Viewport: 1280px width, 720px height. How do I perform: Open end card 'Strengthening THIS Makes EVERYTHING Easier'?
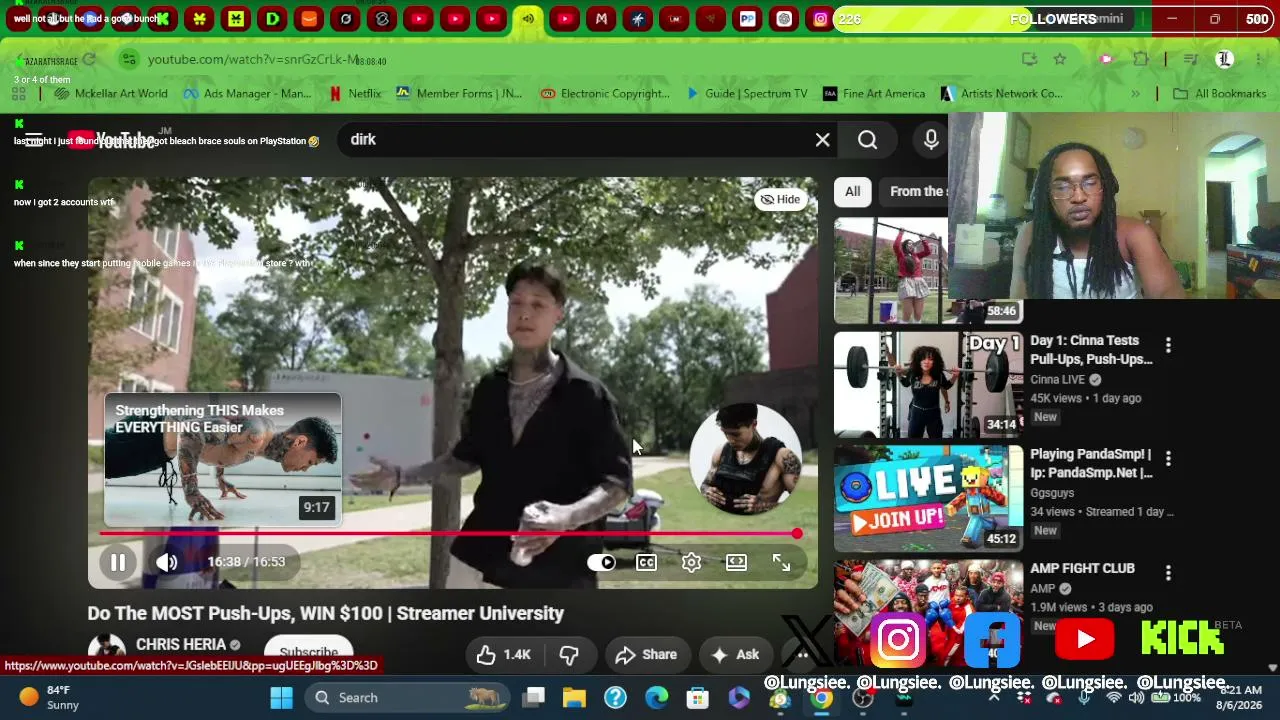pos(223,460)
